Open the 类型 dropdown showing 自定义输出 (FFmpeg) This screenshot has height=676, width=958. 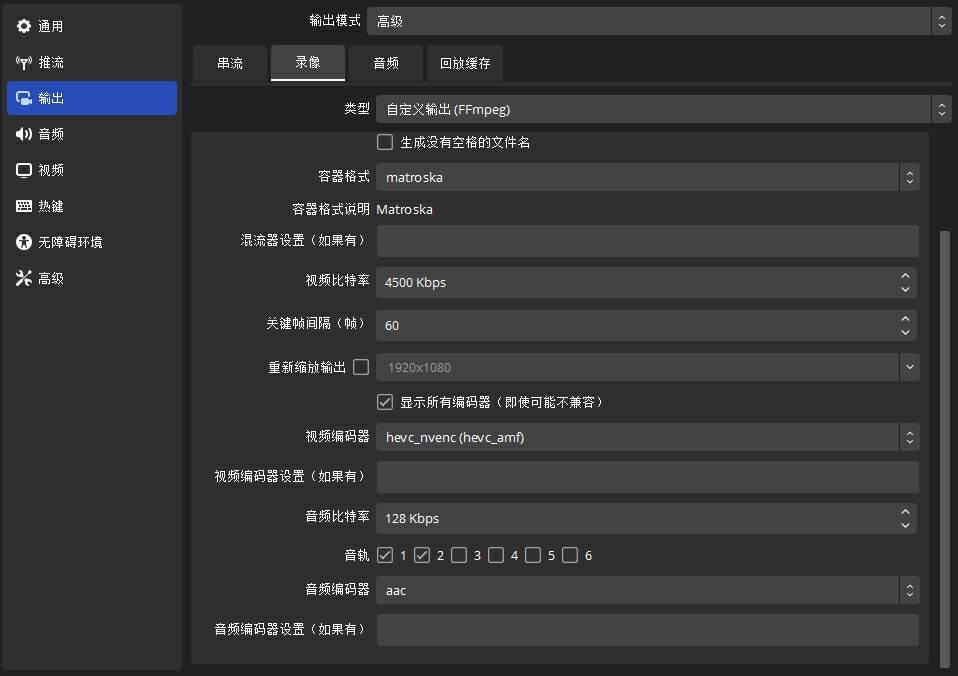pyautogui.click(x=664, y=109)
